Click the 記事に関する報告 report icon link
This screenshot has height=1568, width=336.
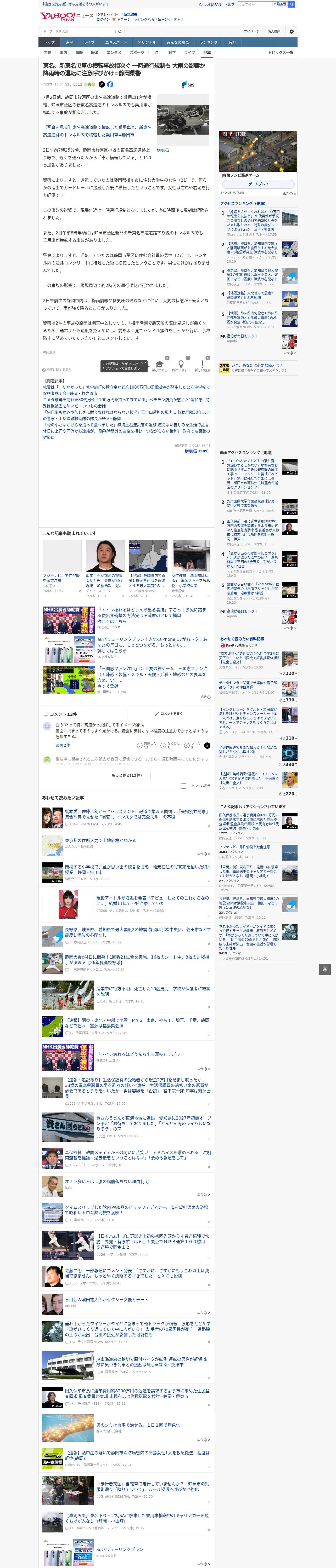[57, 370]
